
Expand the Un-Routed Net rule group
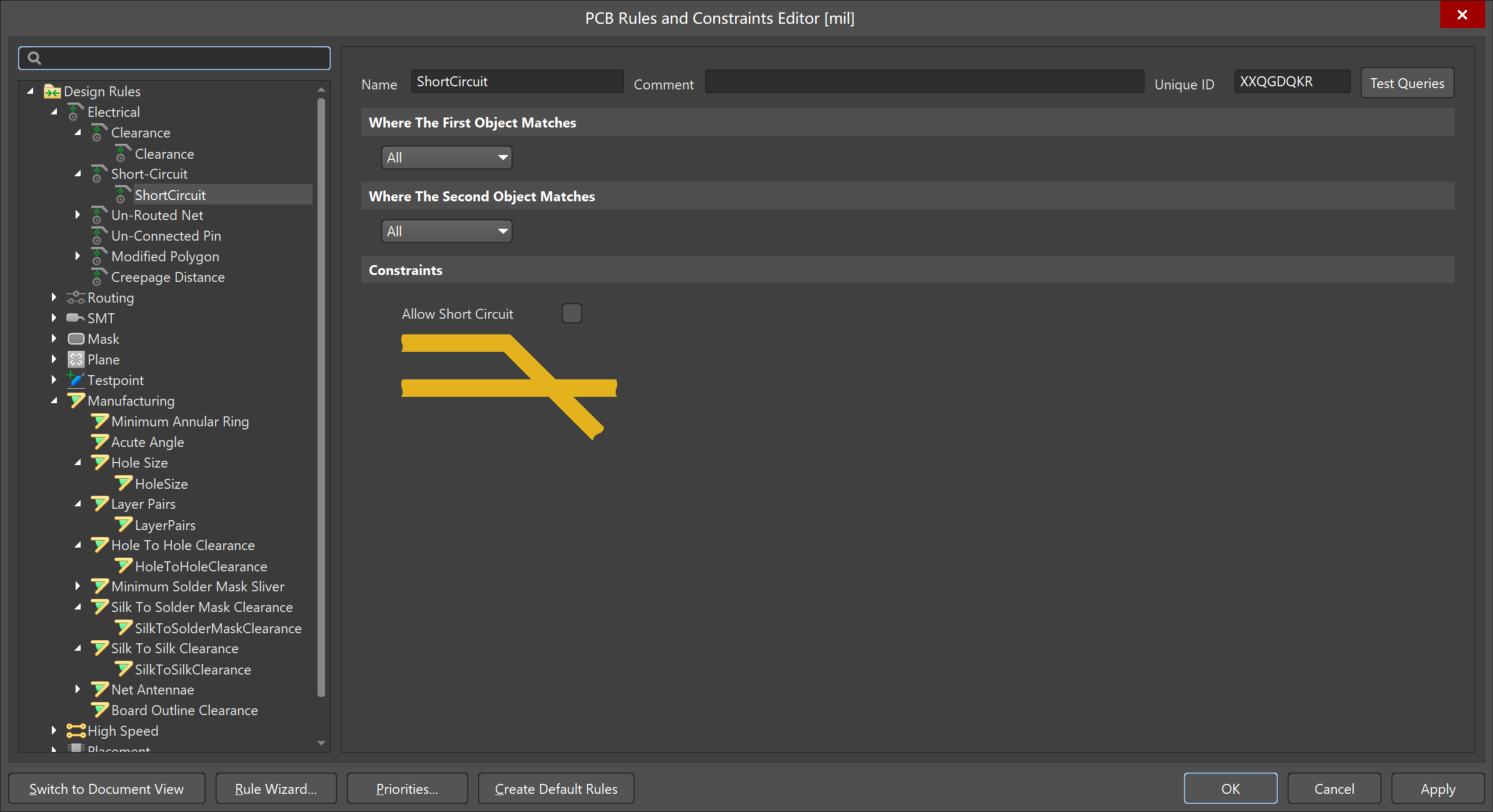coord(78,215)
